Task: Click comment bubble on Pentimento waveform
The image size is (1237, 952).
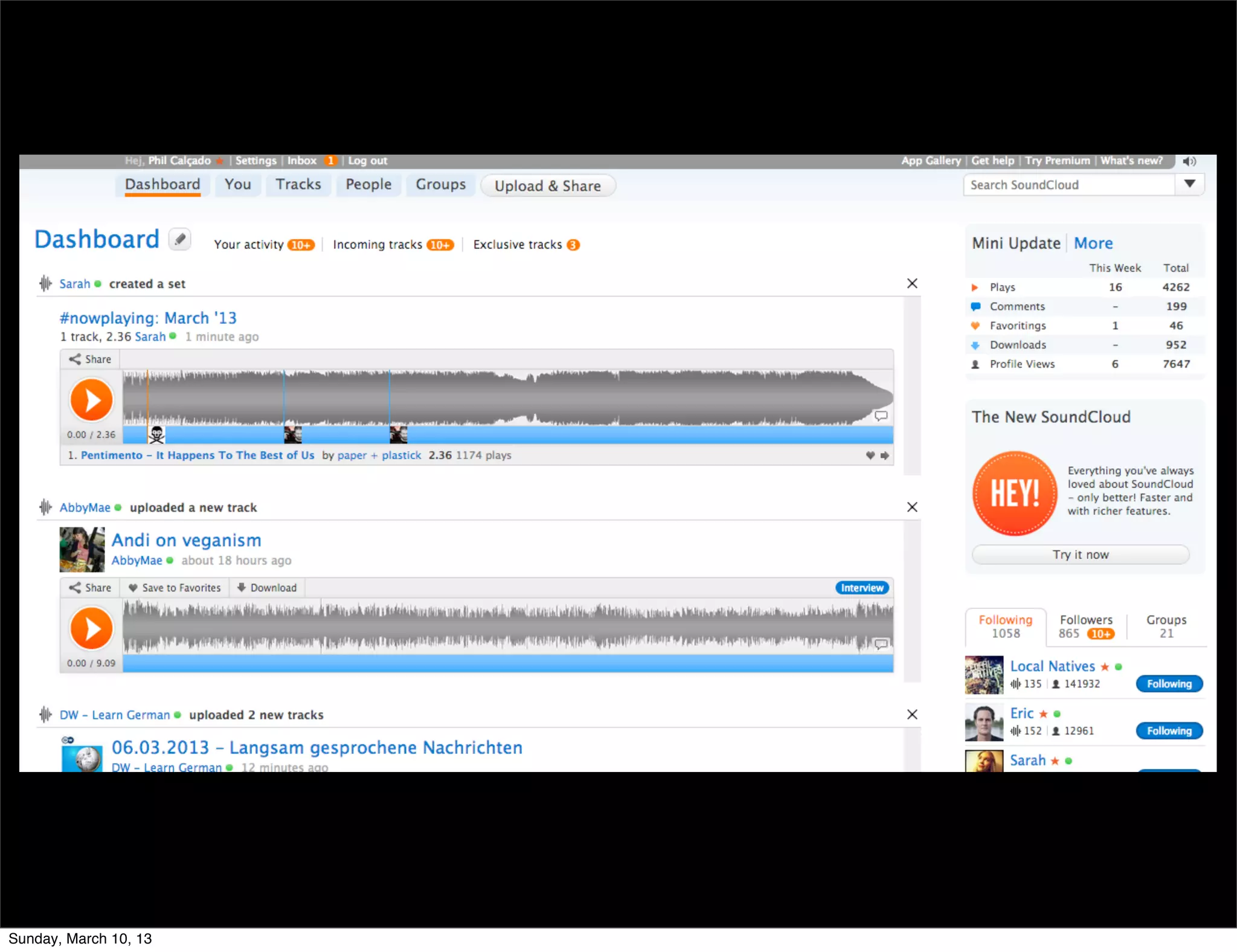Action: (881, 416)
